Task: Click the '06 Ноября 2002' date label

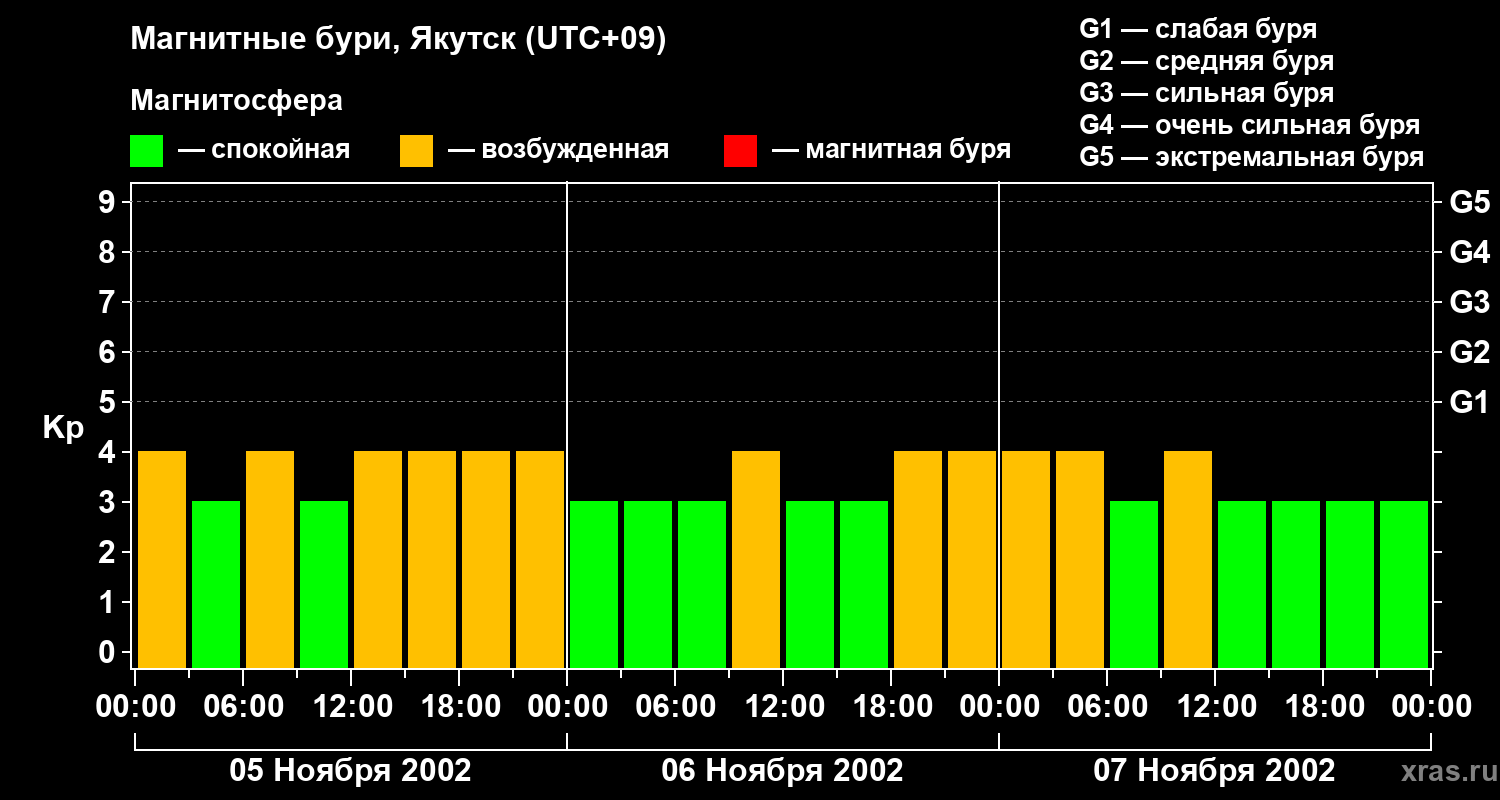Action: (x=782, y=770)
